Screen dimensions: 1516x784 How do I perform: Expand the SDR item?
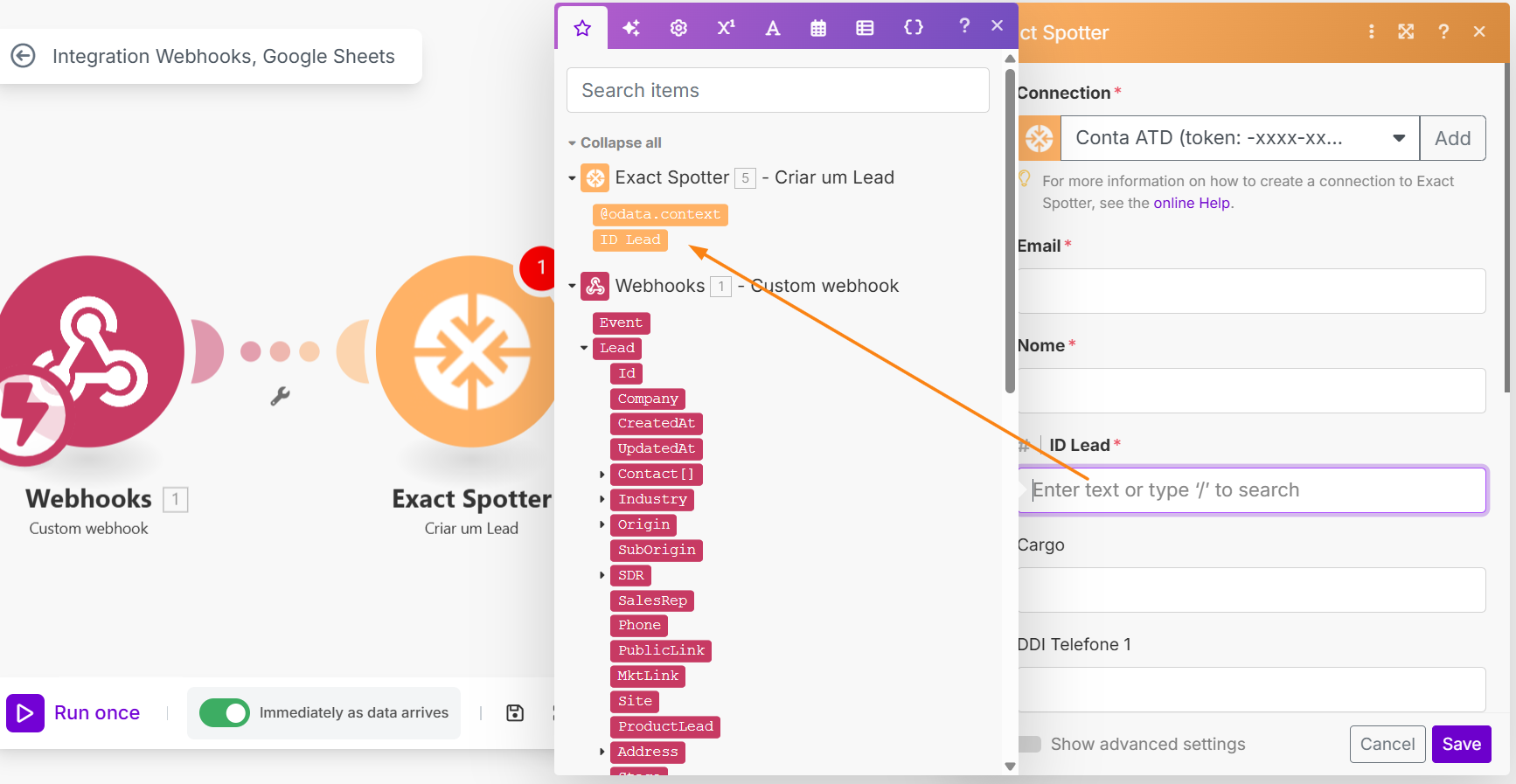click(602, 575)
